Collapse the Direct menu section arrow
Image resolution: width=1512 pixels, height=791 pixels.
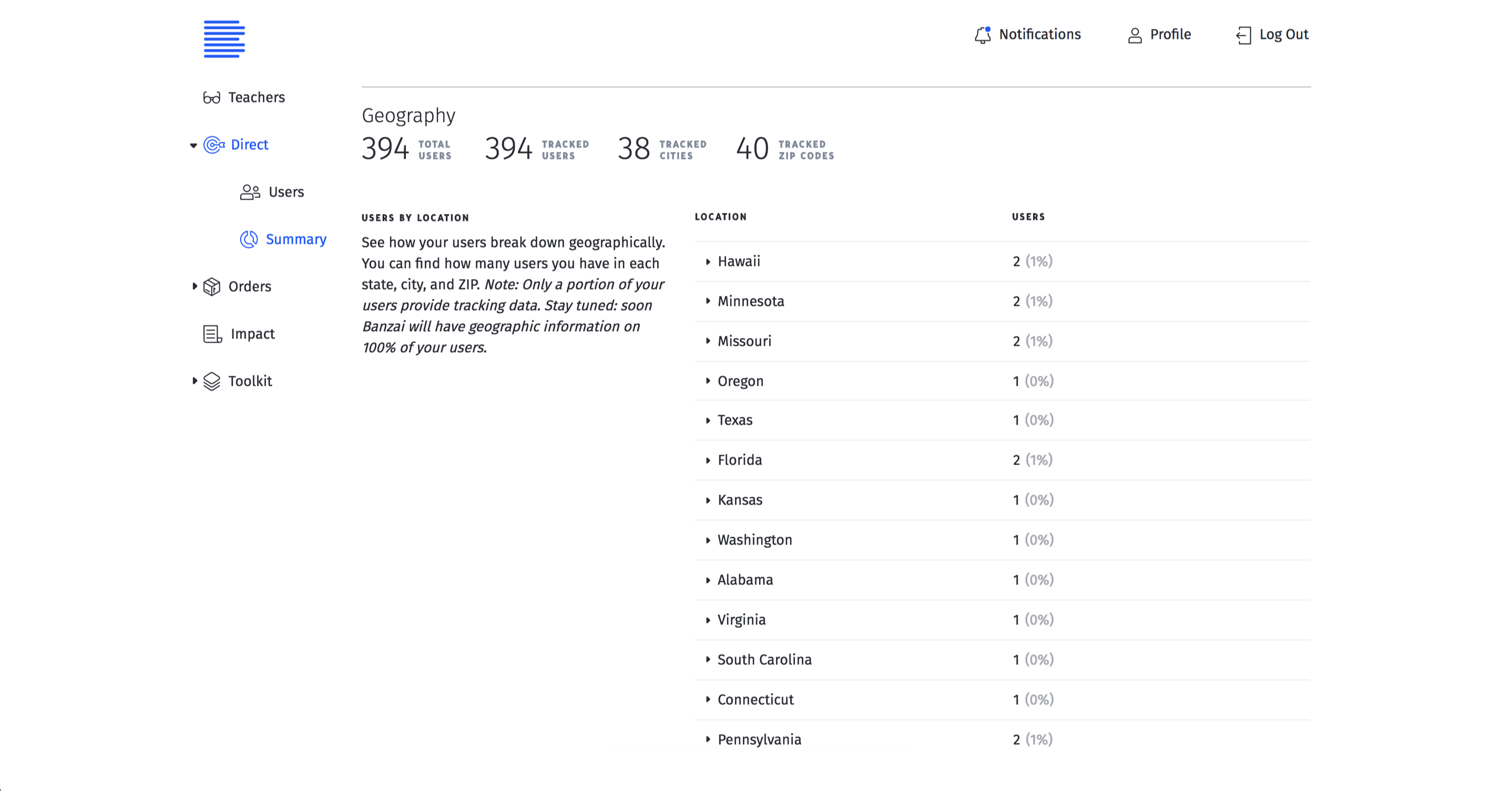[193, 145]
